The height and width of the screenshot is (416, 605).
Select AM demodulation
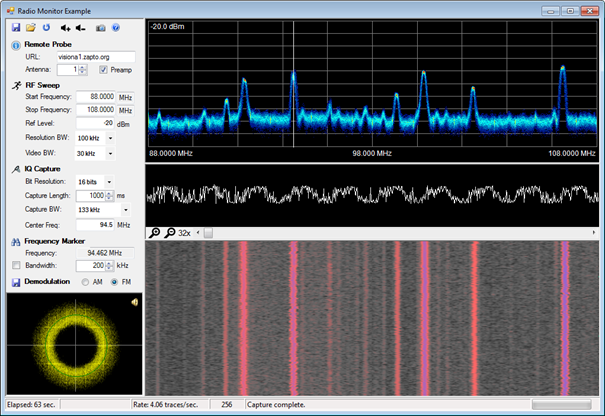85,282
